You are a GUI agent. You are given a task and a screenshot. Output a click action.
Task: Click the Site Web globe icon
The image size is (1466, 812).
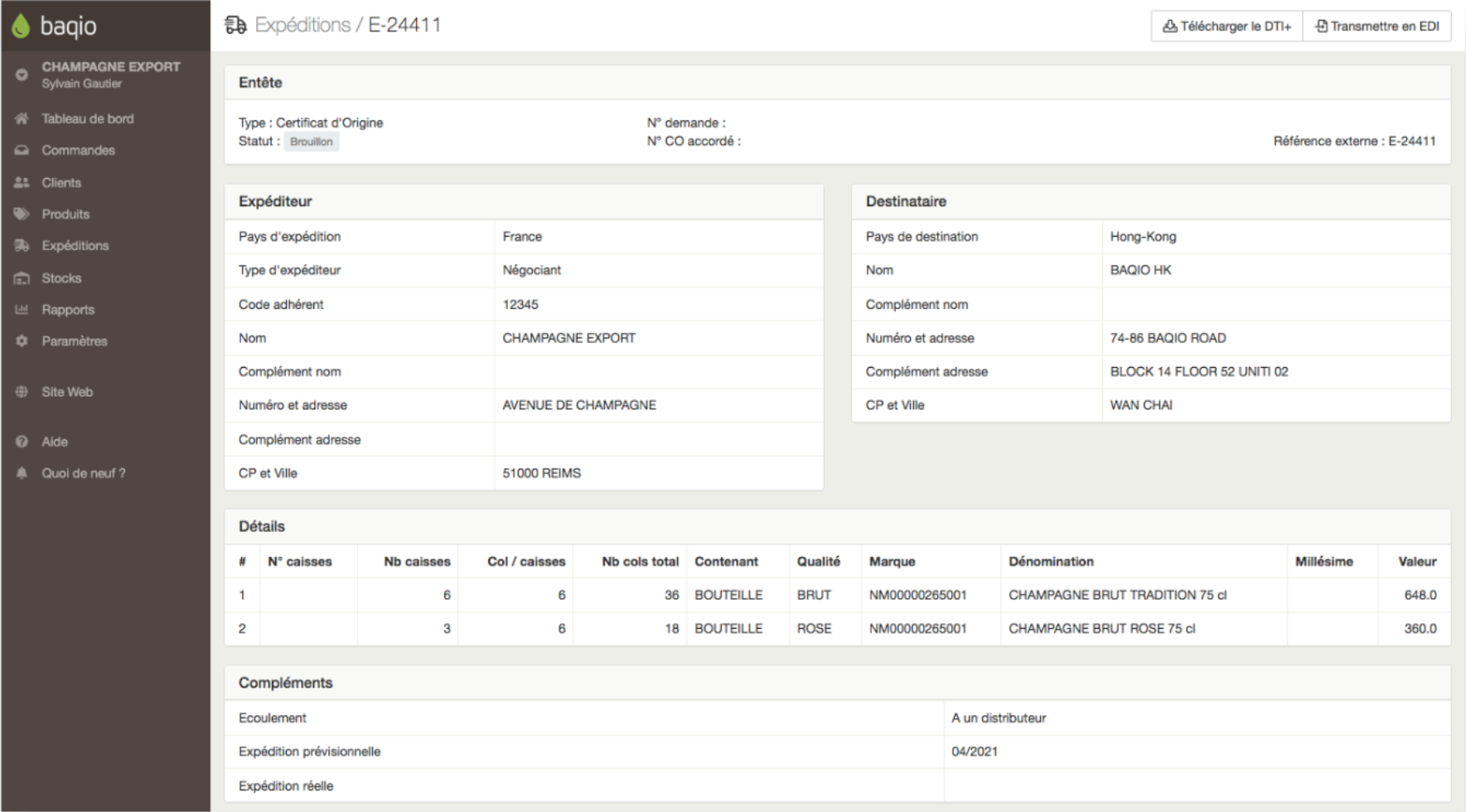22,392
